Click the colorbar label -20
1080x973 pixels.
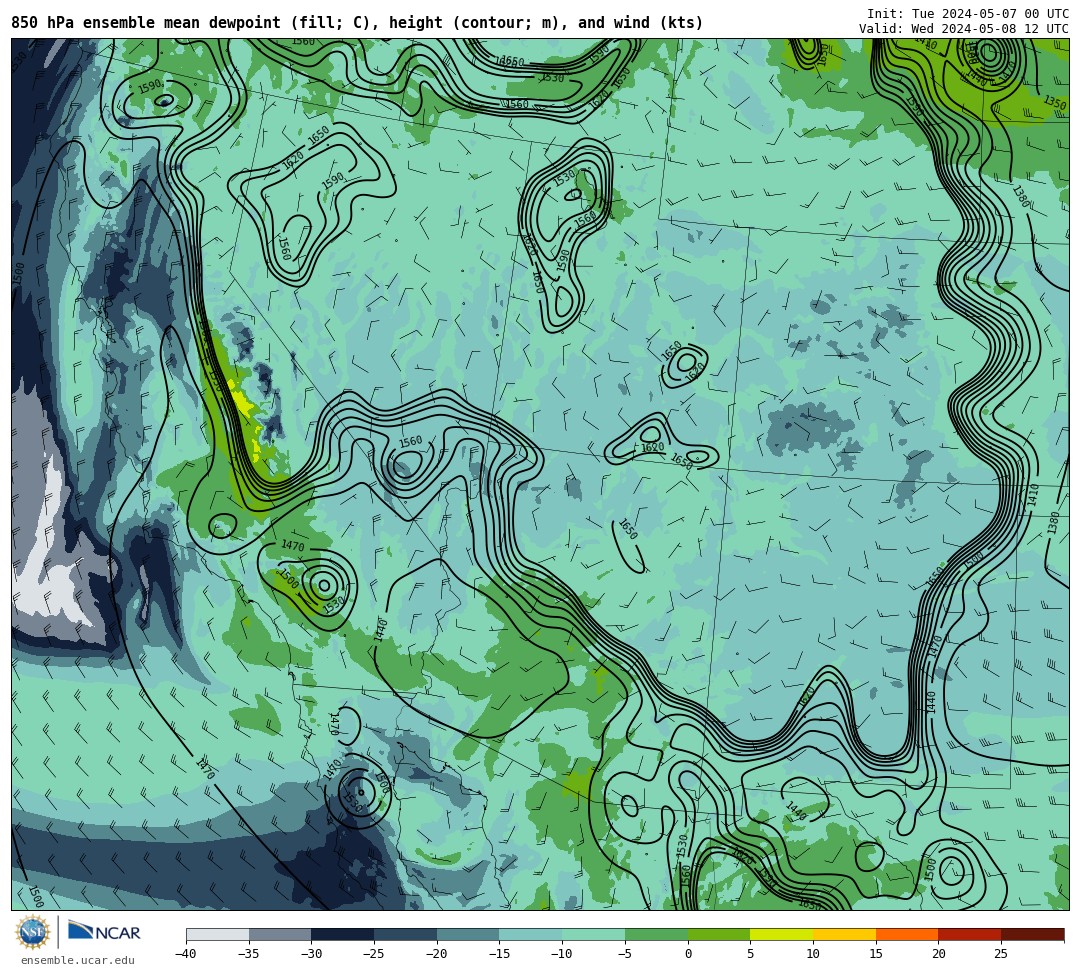437,954
